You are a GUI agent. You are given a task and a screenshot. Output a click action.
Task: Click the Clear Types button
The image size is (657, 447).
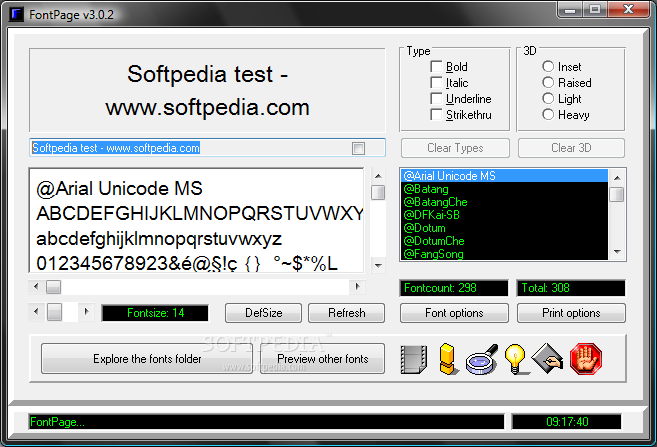(x=455, y=148)
